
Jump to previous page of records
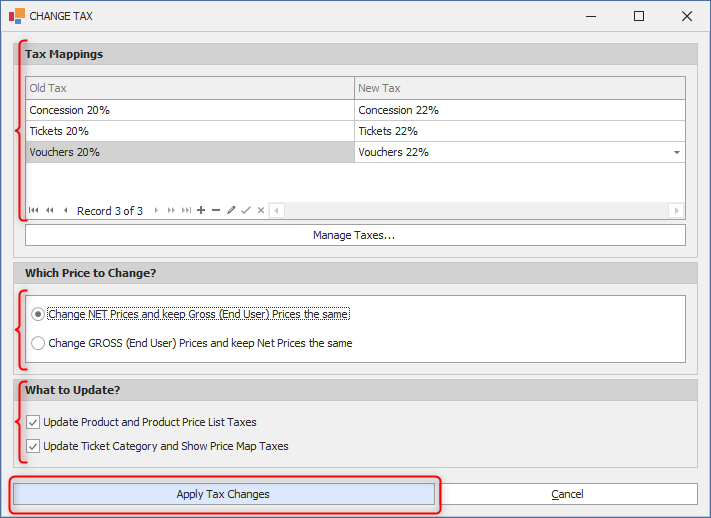[x=50, y=210]
